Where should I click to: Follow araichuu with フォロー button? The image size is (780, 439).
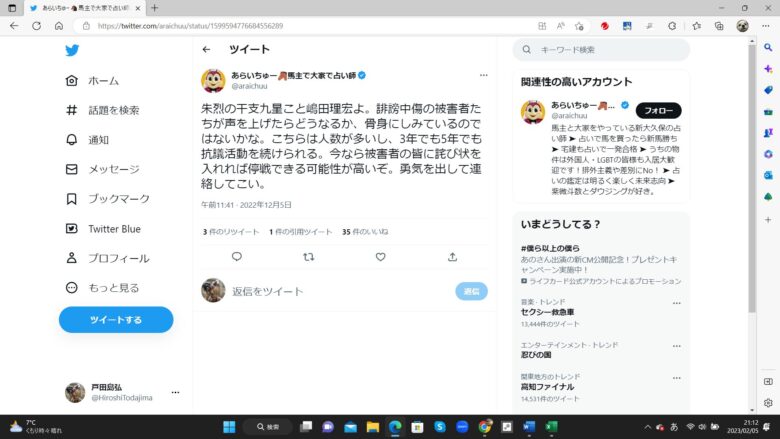pos(659,110)
